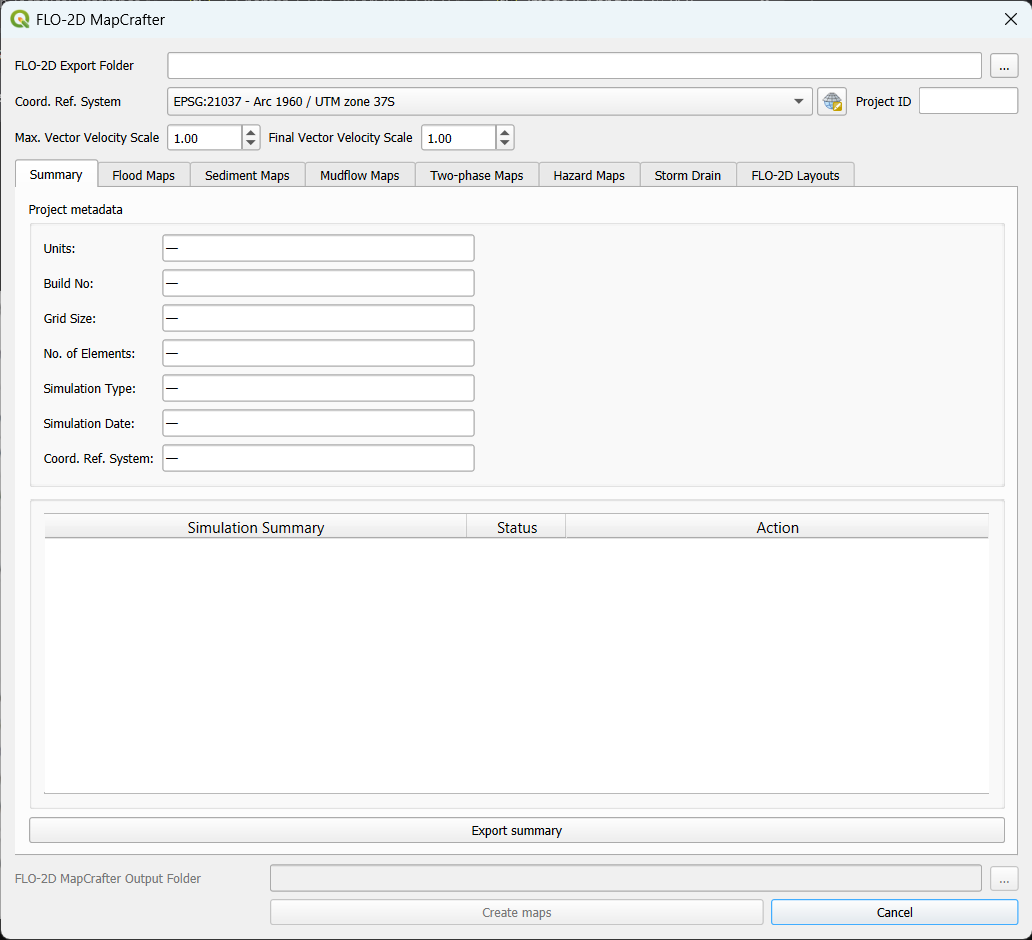Open the Coord. Ref. System dropdown
Screen dimensions: 1032x940
798,102
